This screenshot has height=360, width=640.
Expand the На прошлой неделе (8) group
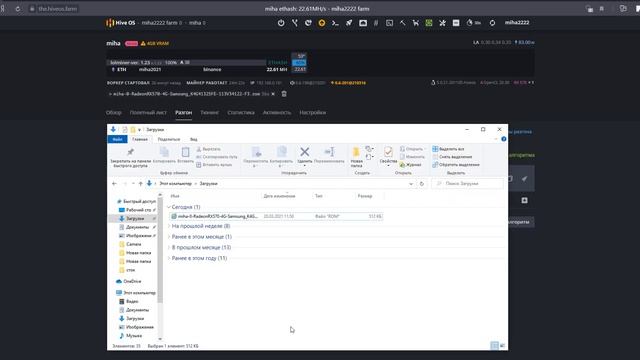point(169,226)
